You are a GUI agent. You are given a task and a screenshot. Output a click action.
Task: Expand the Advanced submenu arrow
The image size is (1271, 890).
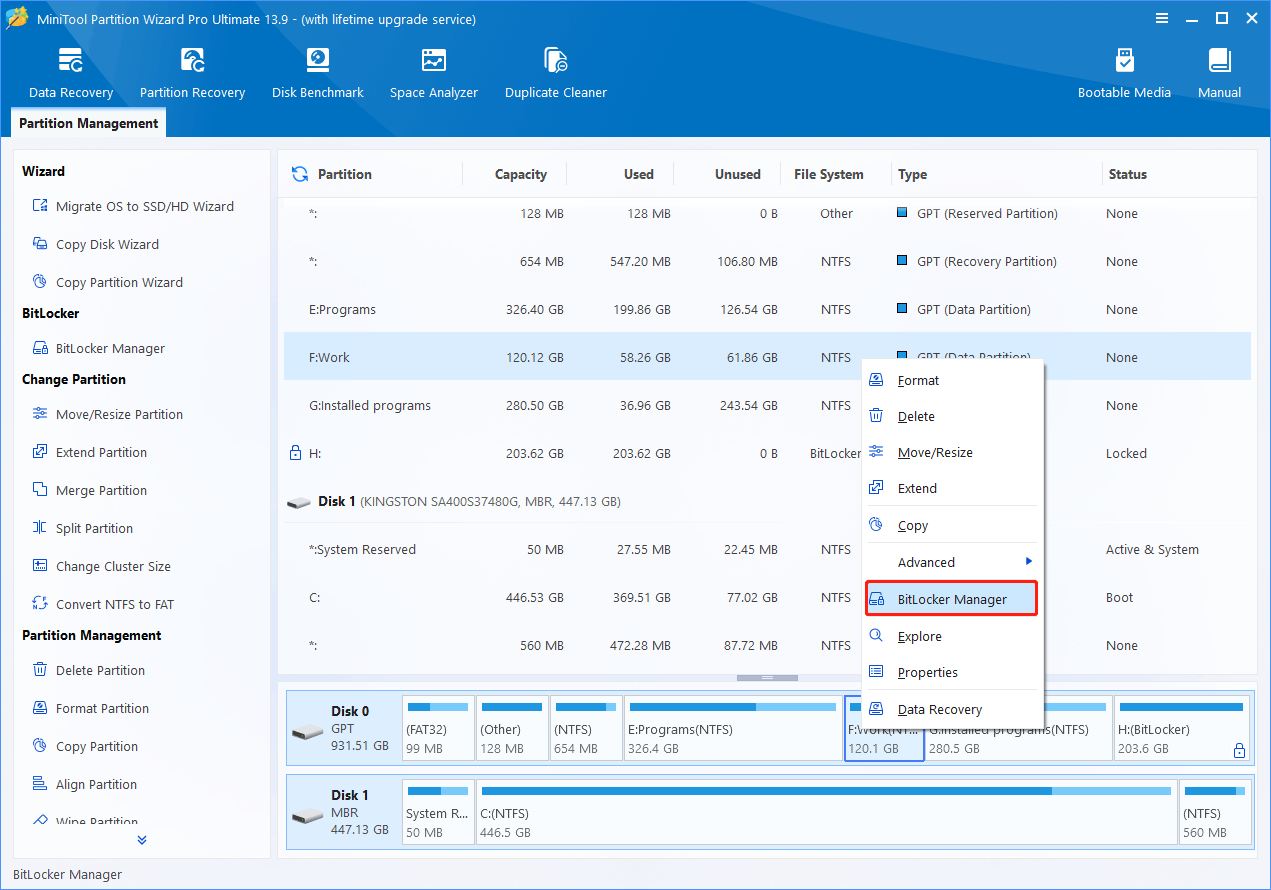[x=1029, y=561]
